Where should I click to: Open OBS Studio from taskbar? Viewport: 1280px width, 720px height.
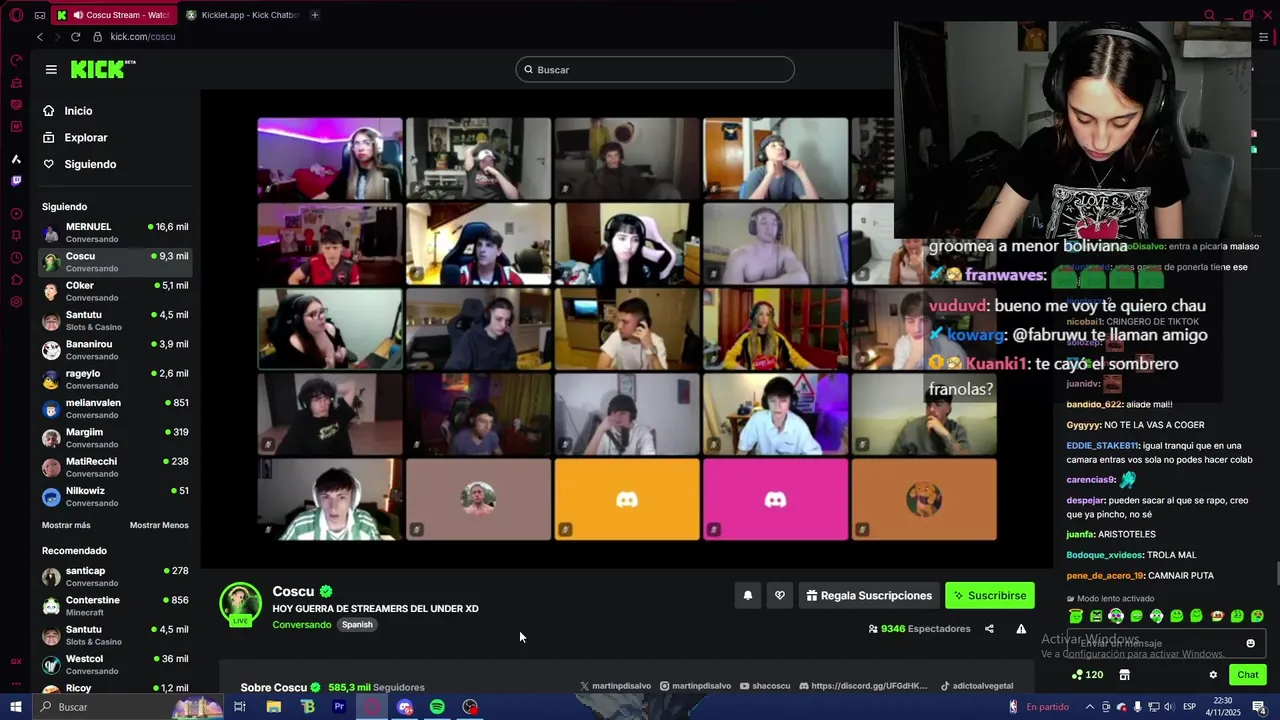(470, 707)
